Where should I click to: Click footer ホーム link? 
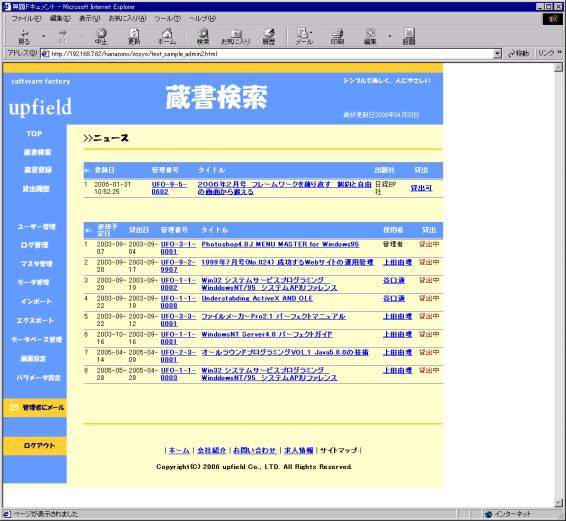pyautogui.click(x=179, y=451)
